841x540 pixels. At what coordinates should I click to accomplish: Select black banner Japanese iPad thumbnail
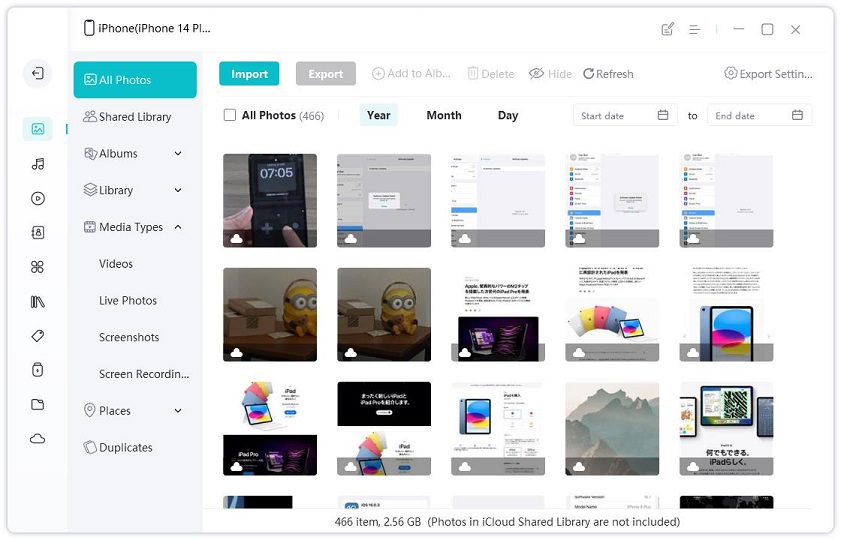[x=384, y=428]
